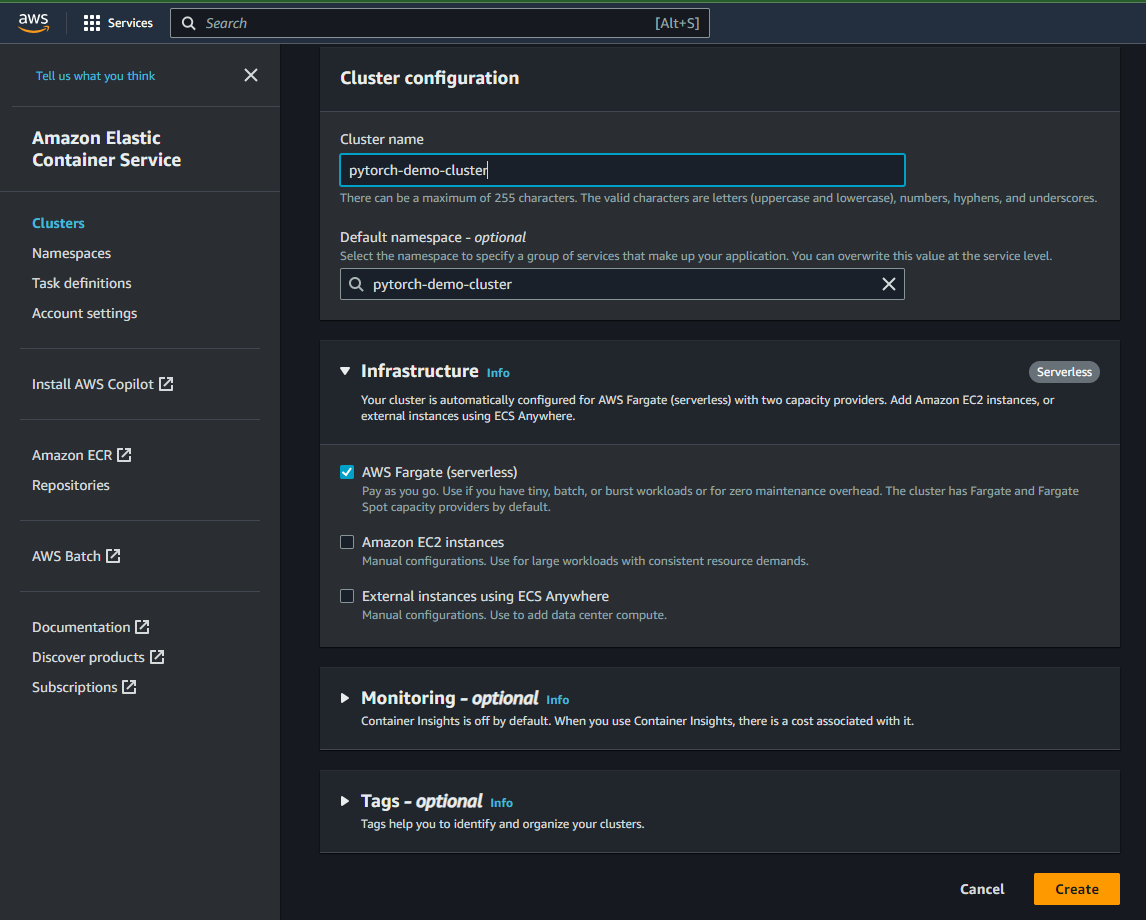Image resolution: width=1146 pixels, height=920 pixels.
Task: Expand the Tags optional section
Action: (345, 801)
